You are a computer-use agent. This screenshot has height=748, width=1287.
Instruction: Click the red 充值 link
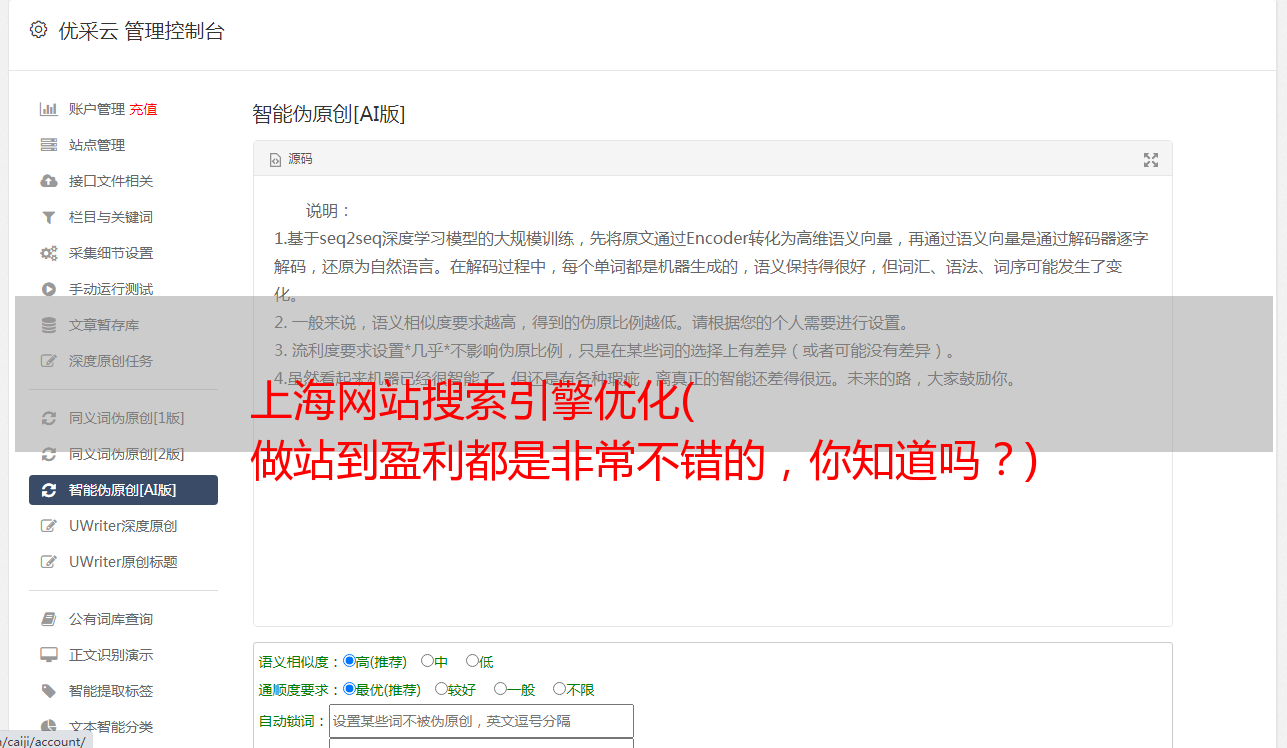(x=143, y=109)
